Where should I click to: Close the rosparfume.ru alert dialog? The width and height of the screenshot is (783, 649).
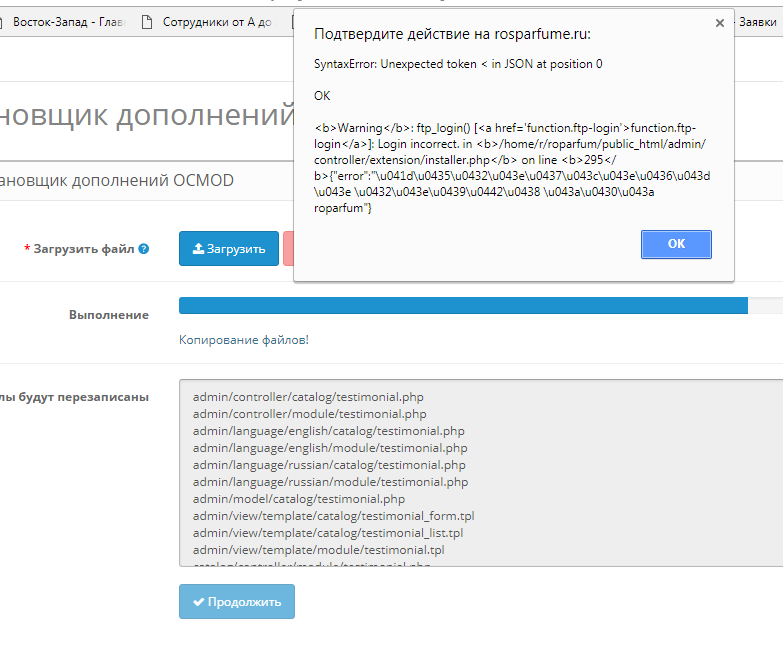720,23
